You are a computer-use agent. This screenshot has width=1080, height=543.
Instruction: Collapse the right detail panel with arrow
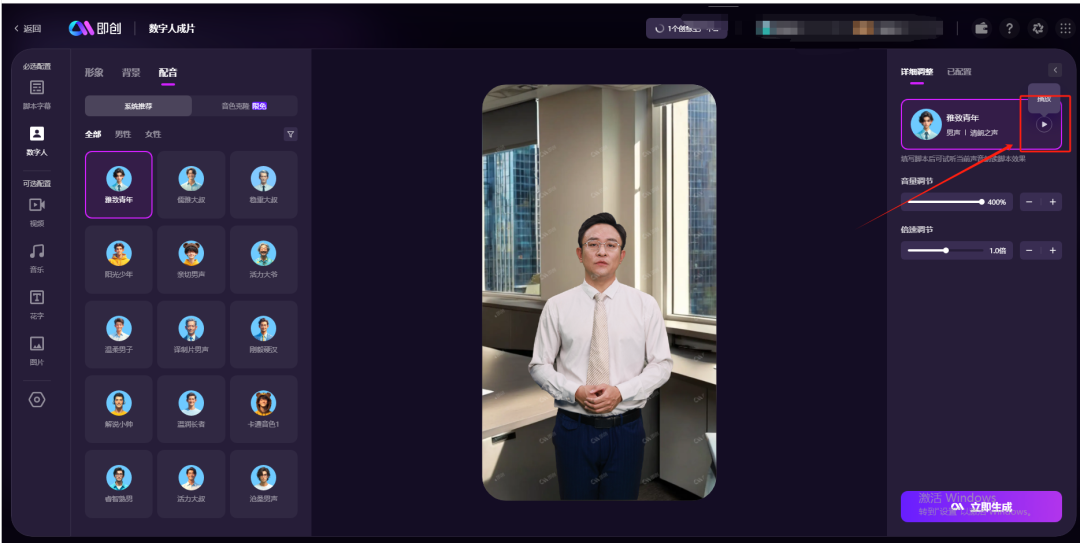[1054, 70]
